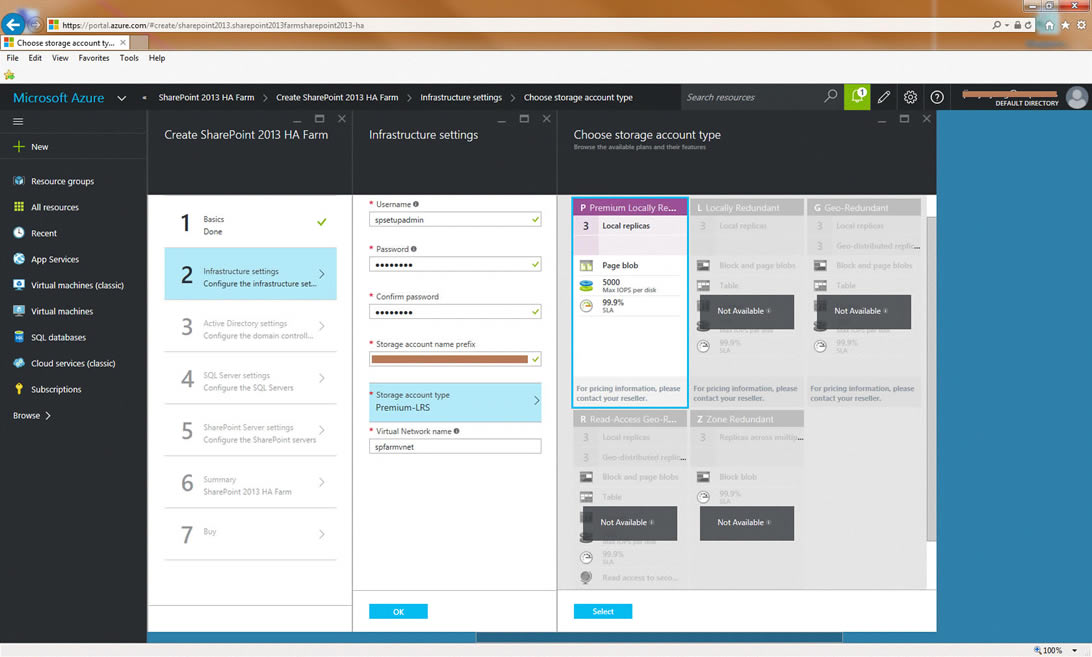Open step 2 Infrastructure settings

click(250, 274)
